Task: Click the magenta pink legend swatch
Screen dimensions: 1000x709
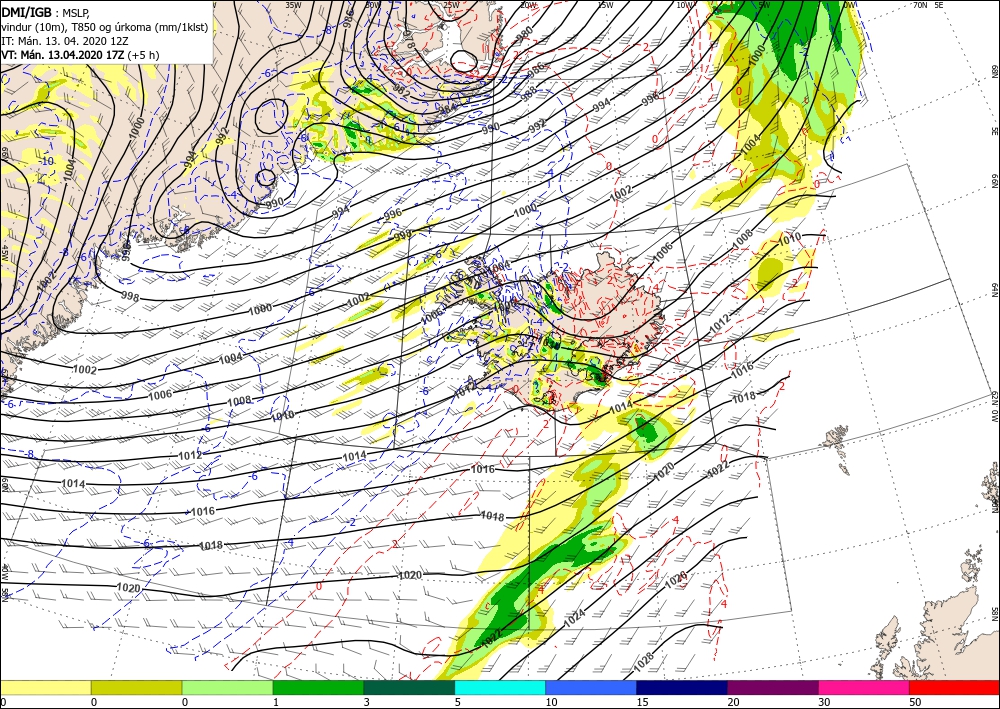Action: coord(864,687)
